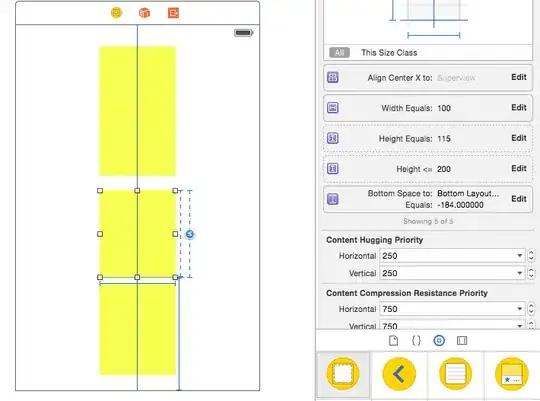This screenshot has width=540, height=401.
Task: Show the Object library tab
Action: [x=439, y=341]
